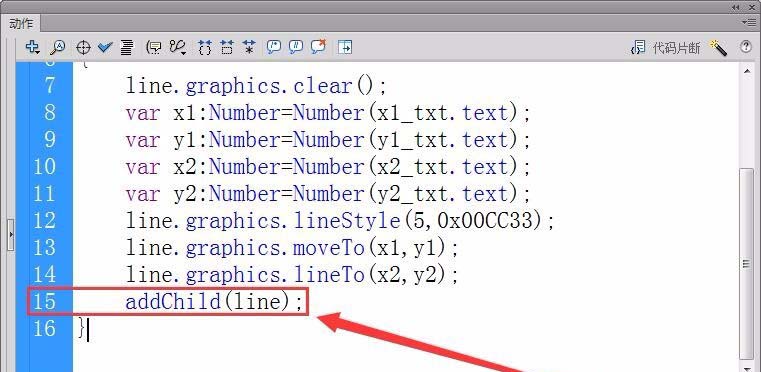Open the 代码片断 code snippets button
Viewport: 761px width, 372px height.
[666, 48]
